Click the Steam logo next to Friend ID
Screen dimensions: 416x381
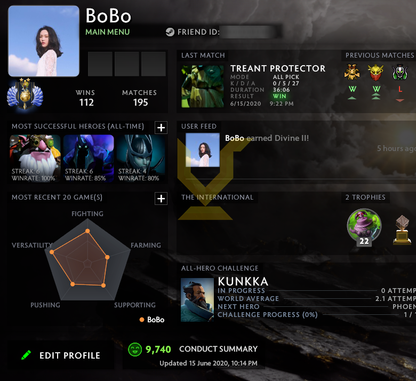click(x=170, y=32)
